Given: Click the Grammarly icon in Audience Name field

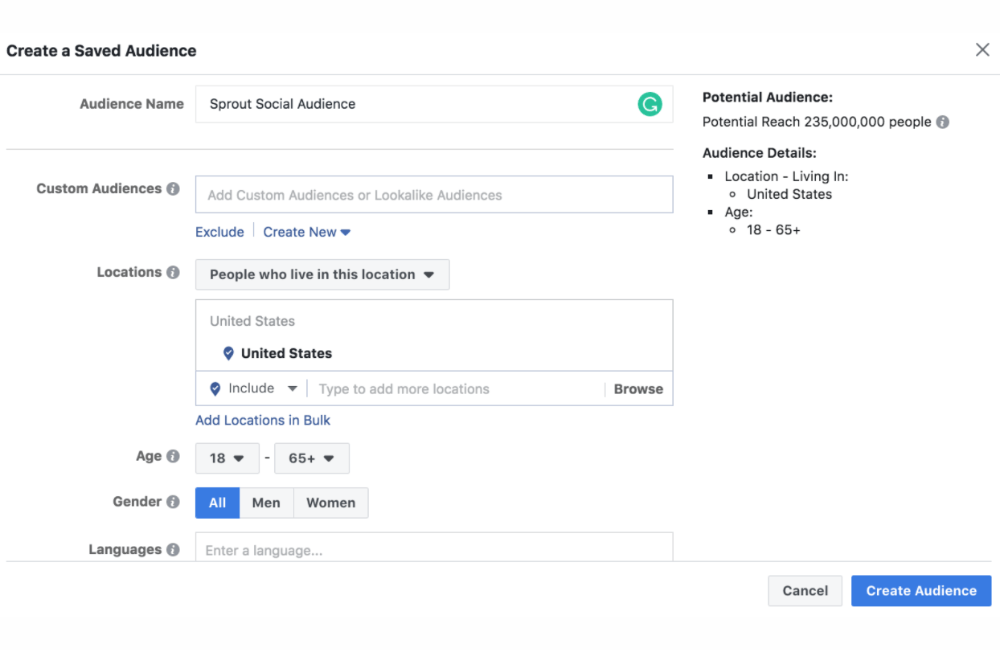Looking at the screenshot, I should pos(649,104).
